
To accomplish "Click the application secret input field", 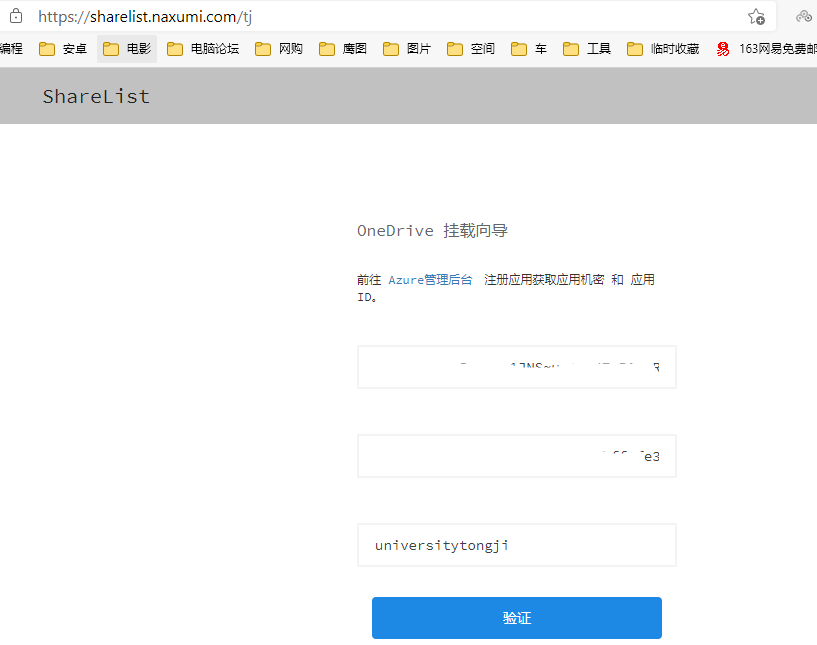I will click(516, 455).
